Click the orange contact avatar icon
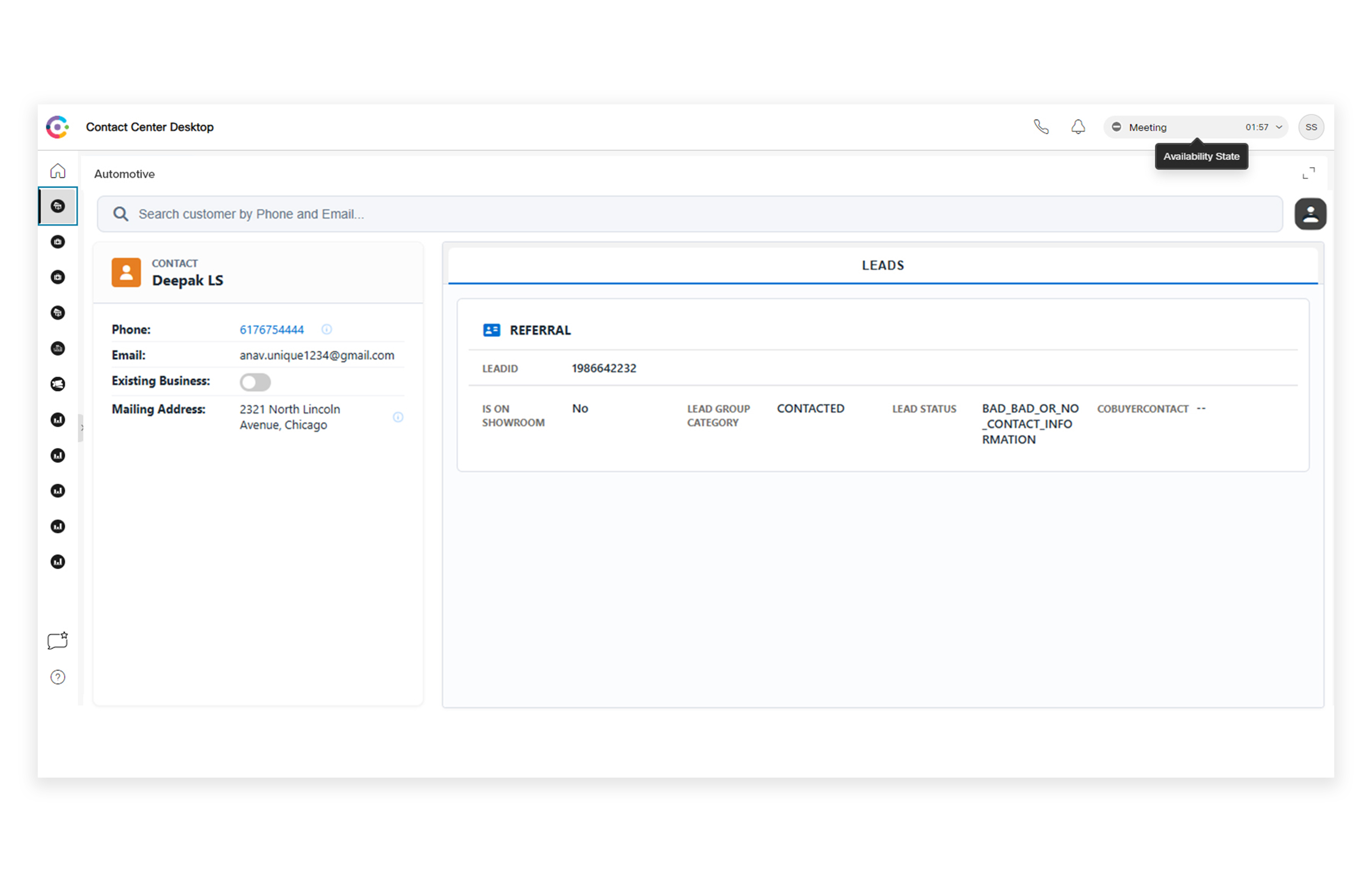Screen dimensions: 1372x882 click(126, 272)
